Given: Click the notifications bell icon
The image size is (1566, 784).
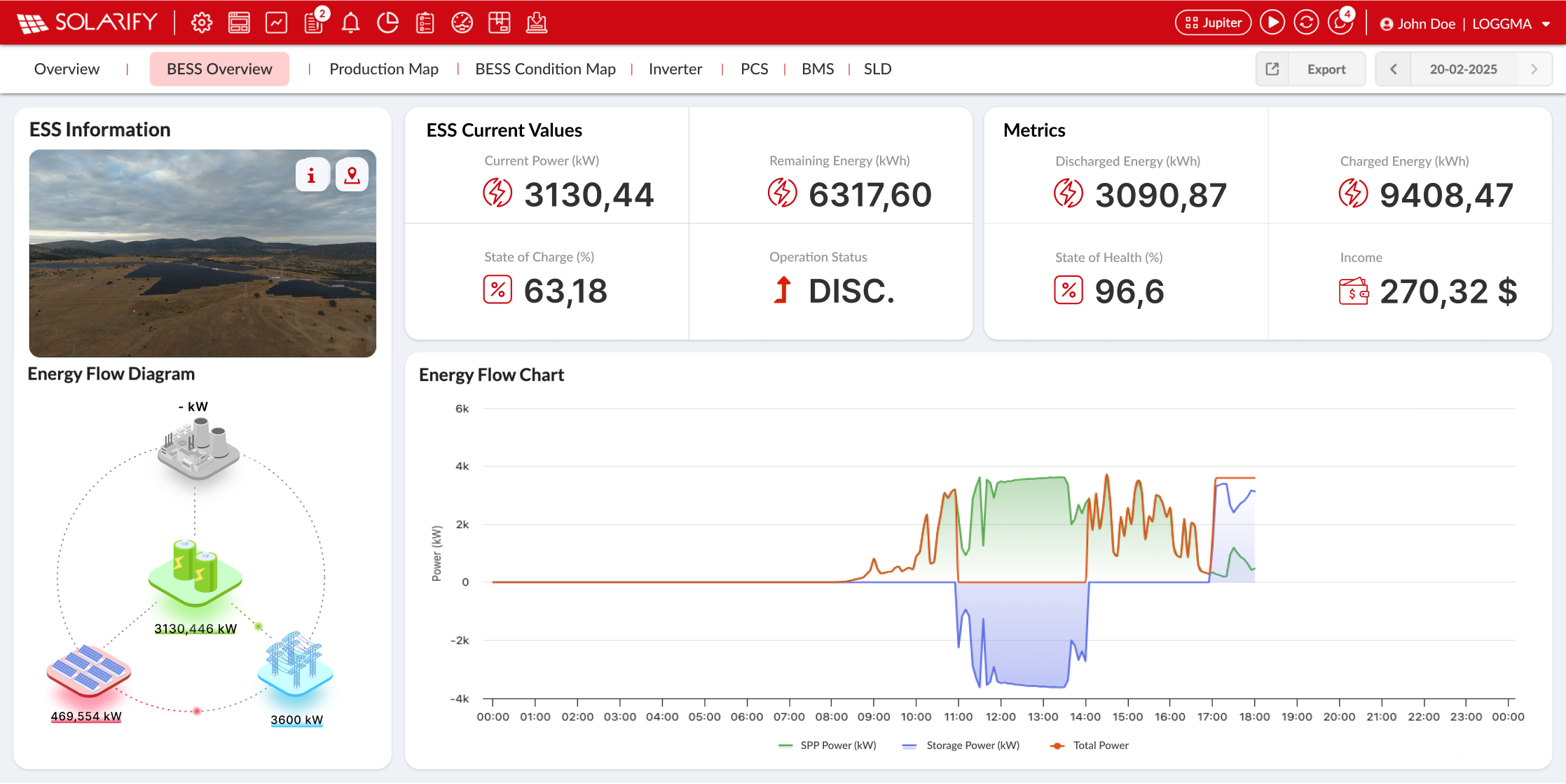Looking at the screenshot, I should 350,23.
